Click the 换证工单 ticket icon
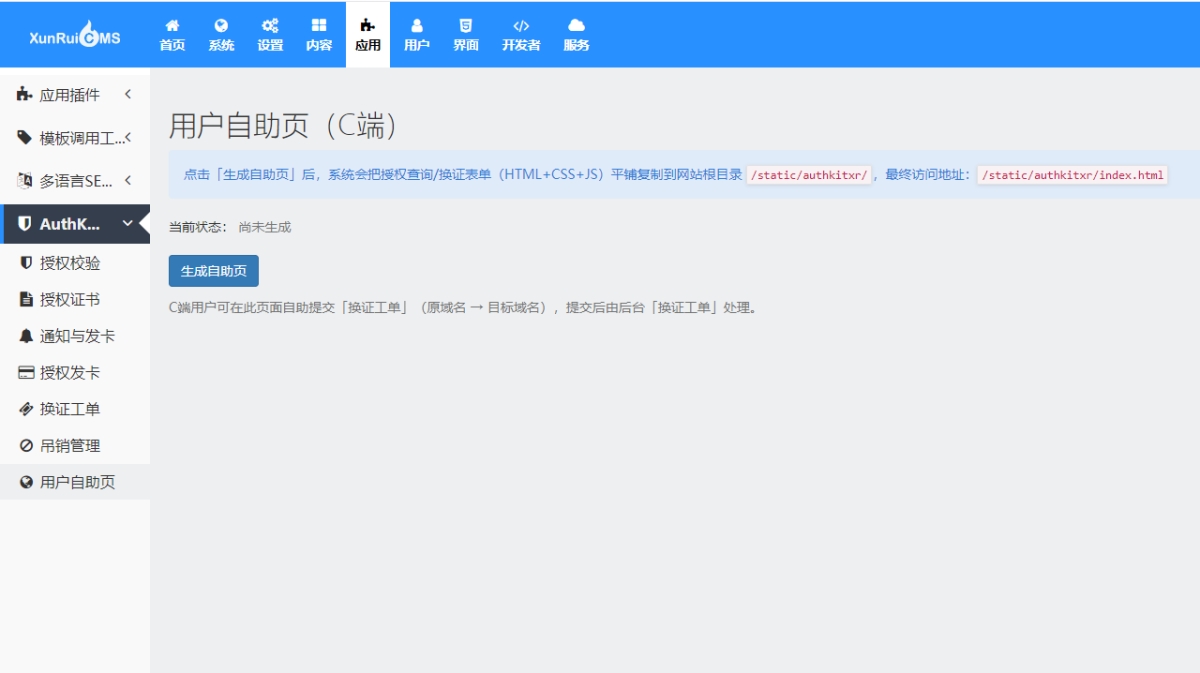Viewport: 1200px width, 673px height. [x=27, y=409]
